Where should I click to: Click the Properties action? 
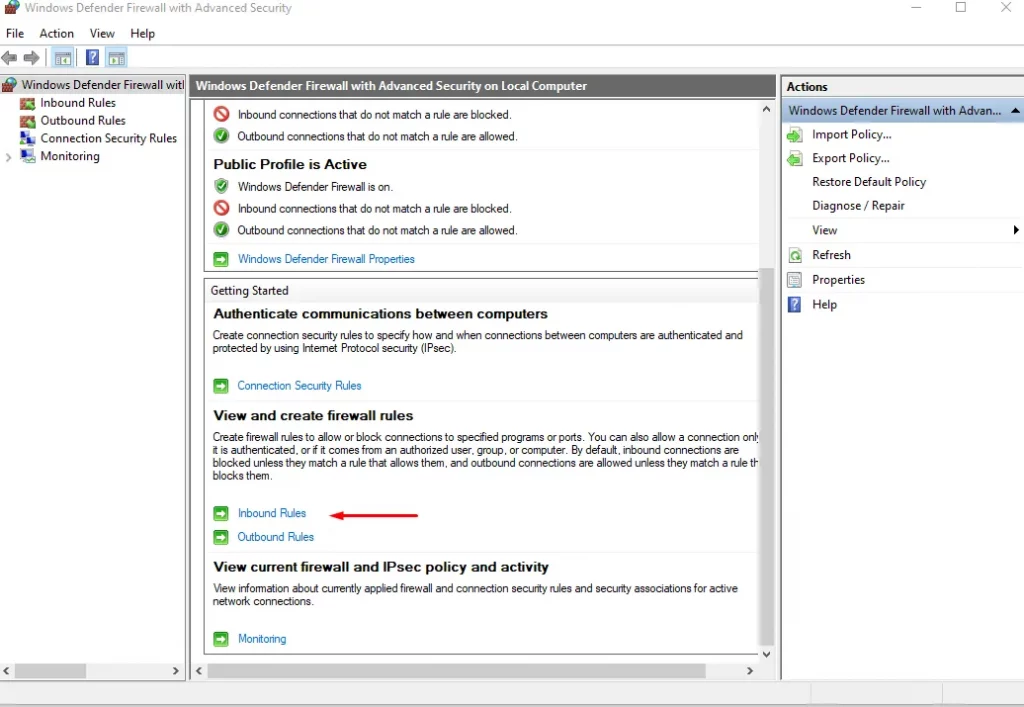coord(839,280)
